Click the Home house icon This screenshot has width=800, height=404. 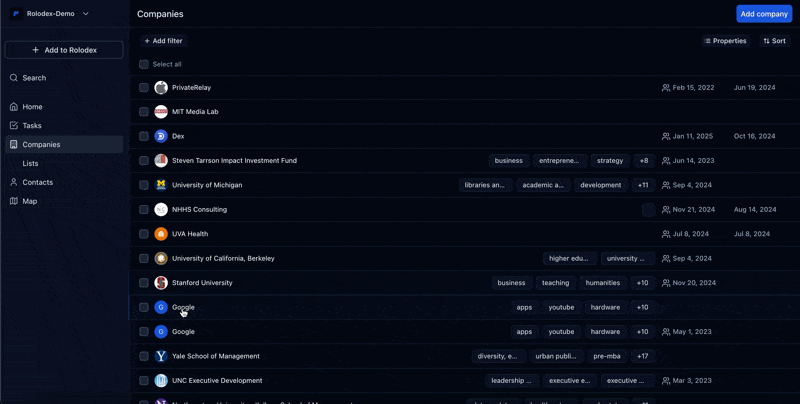14,107
